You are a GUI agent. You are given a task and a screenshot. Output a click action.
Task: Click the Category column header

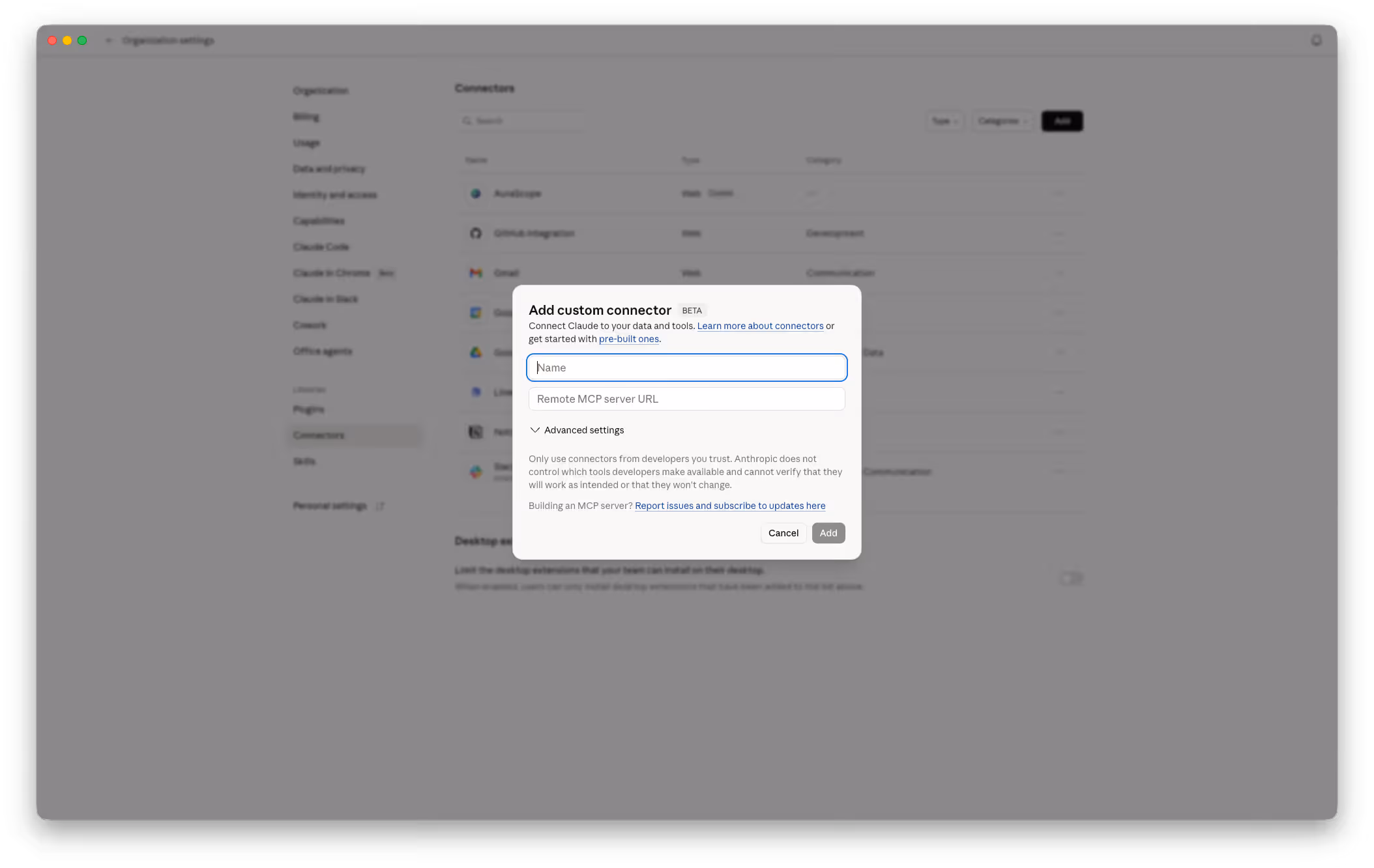(x=823, y=160)
